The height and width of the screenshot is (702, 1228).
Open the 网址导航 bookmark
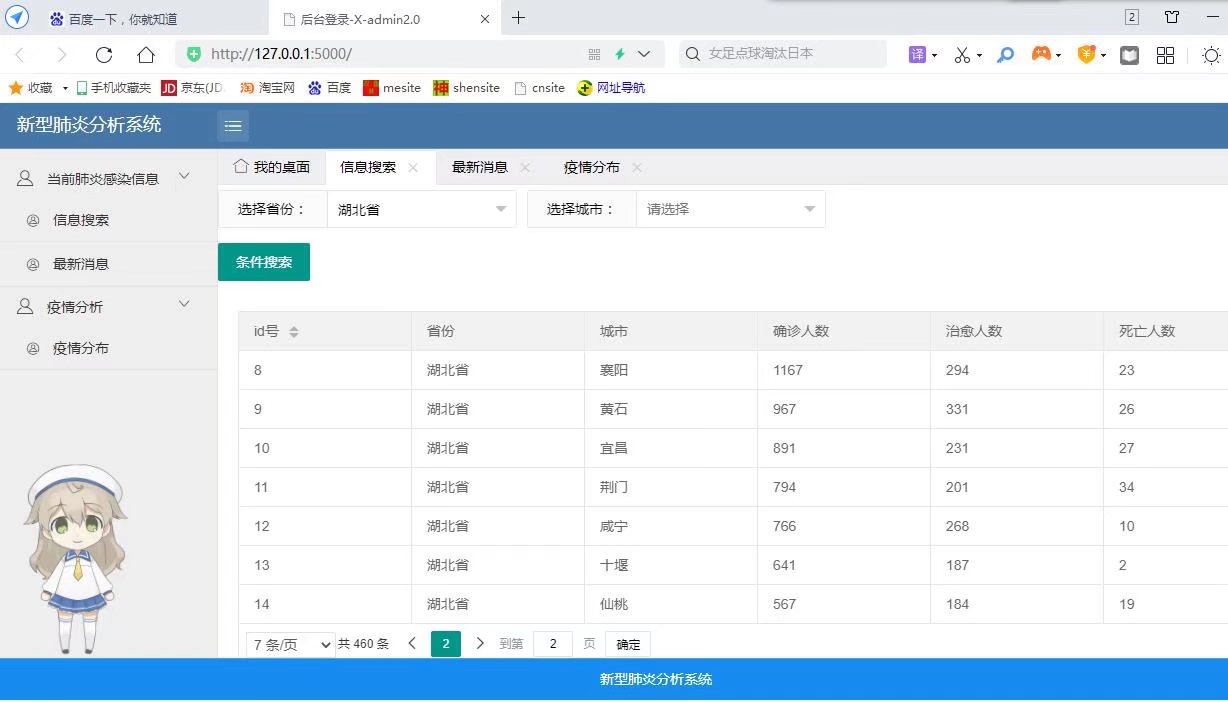click(611, 88)
